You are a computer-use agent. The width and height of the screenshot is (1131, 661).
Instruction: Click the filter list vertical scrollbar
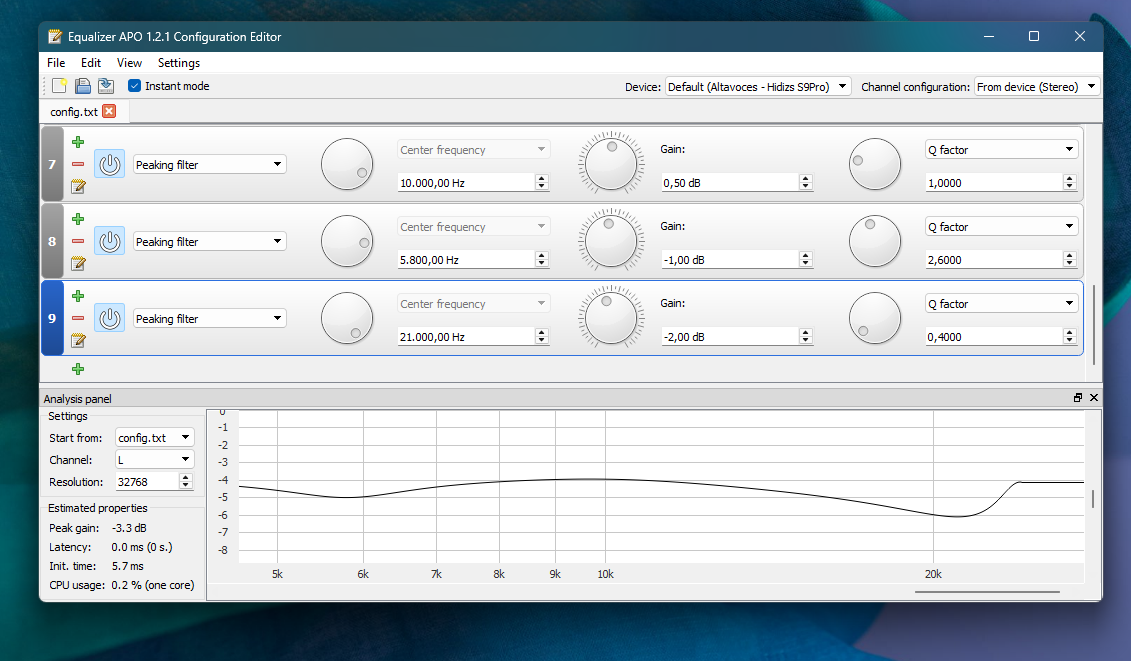tap(1094, 325)
